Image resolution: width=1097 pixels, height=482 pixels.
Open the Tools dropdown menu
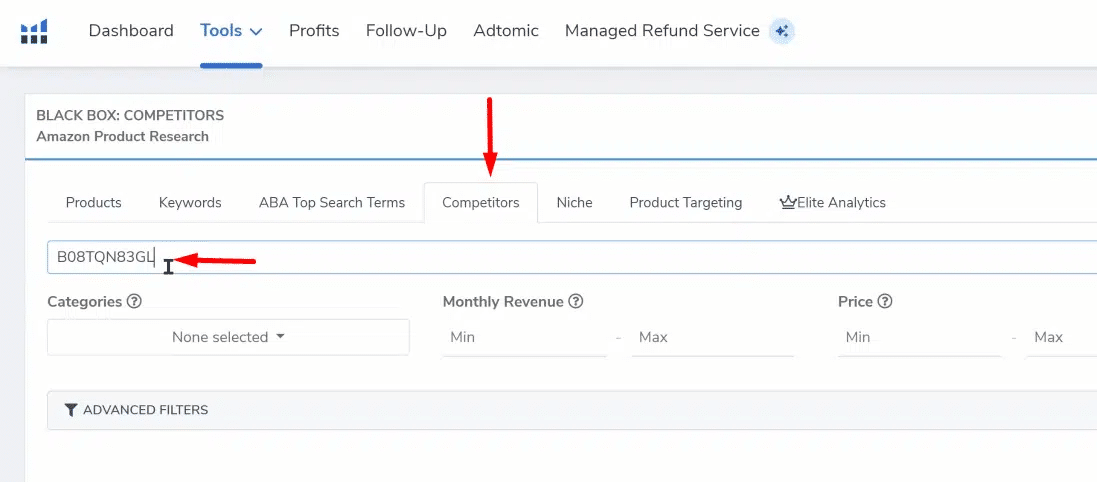pyautogui.click(x=231, y=31)
